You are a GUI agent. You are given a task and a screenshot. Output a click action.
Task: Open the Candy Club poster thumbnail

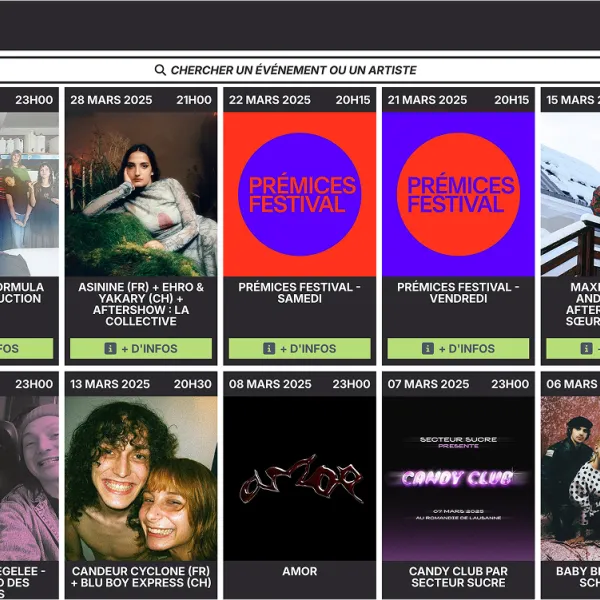coord(458,478)
